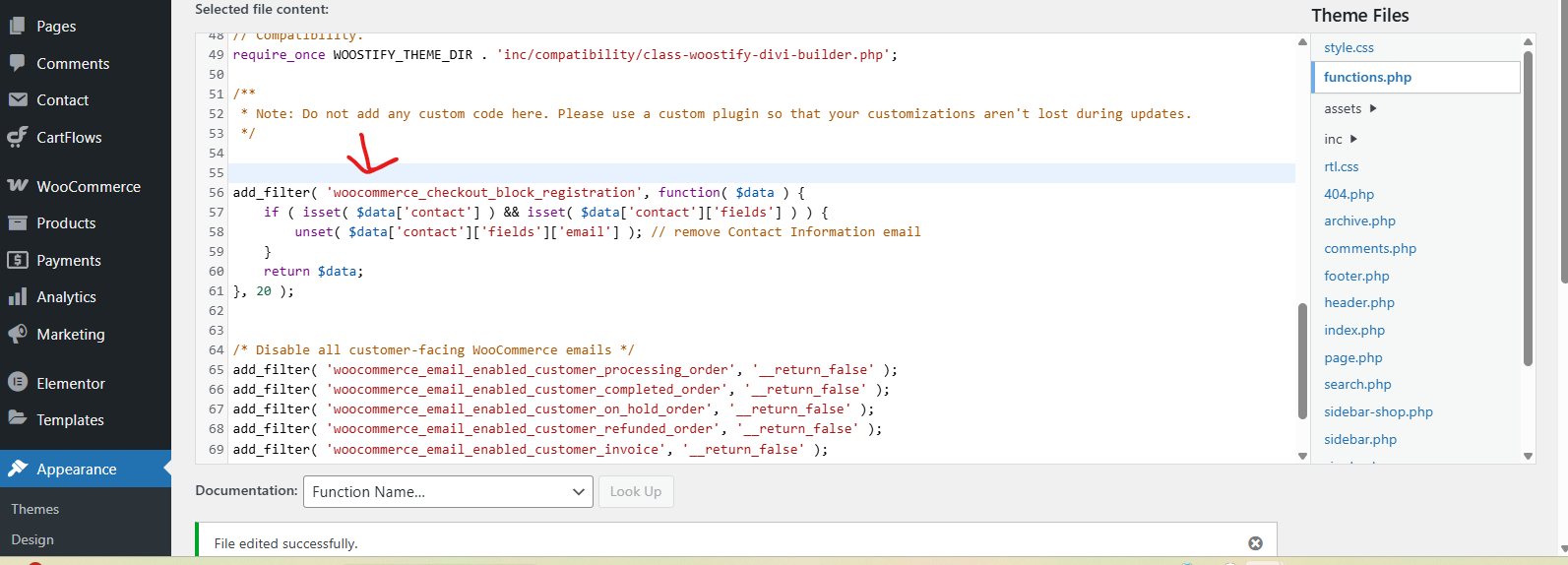Open the Function Name dropdown
1568x565 pixels.
[448, 492]
